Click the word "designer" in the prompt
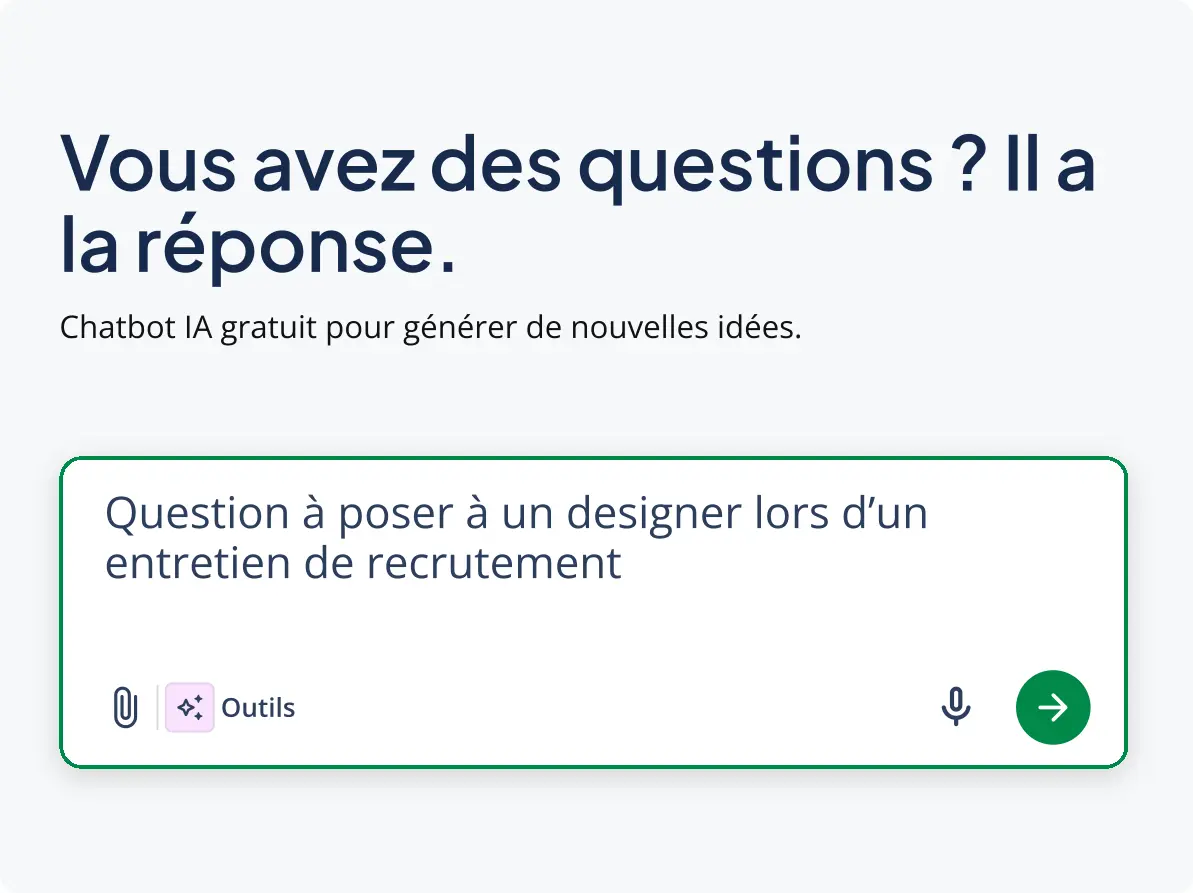The height and width of the screenshot is (893, 1193). [654, 514]
